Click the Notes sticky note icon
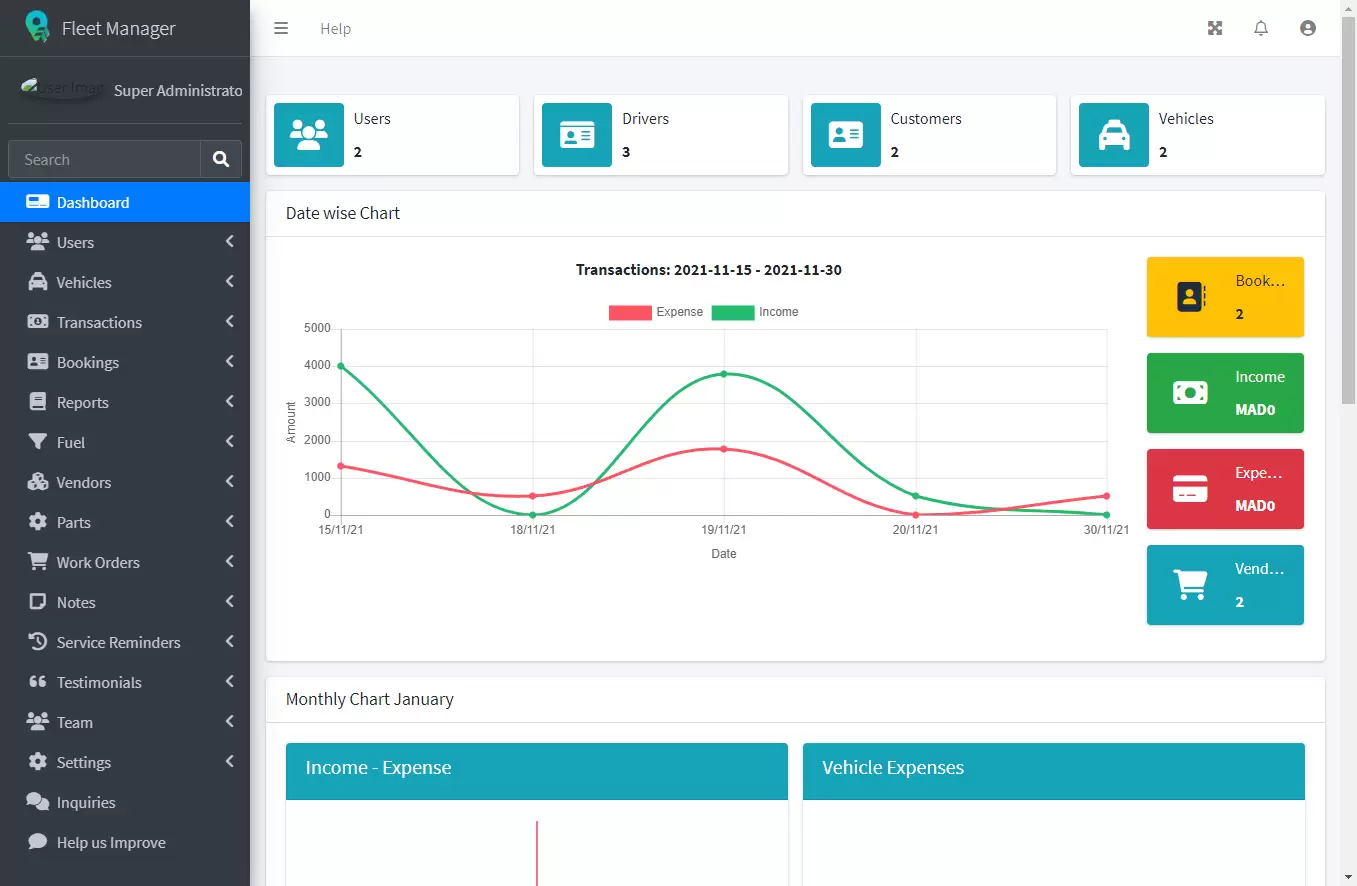This screenshot has width=1357, height=886. (38, 602)
